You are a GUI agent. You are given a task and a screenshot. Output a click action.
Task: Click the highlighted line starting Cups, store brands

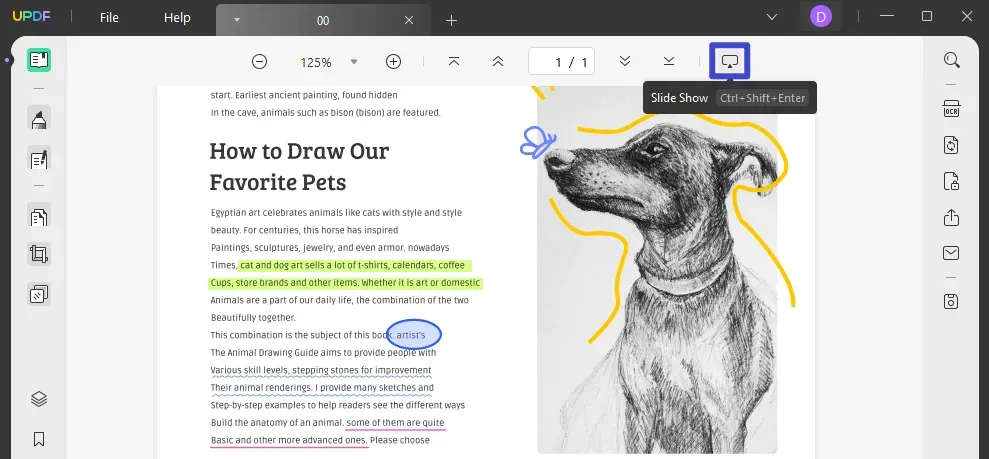(345, 282)
